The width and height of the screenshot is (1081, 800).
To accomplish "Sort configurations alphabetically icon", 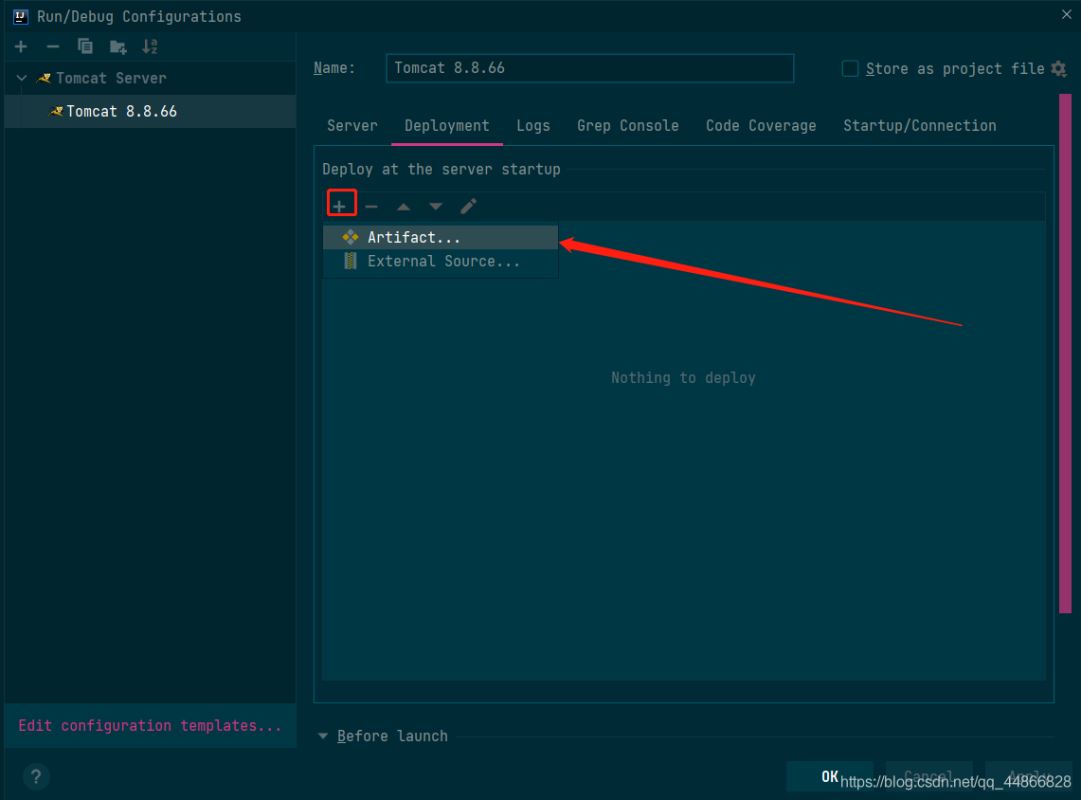I will [x=150, y=47].
